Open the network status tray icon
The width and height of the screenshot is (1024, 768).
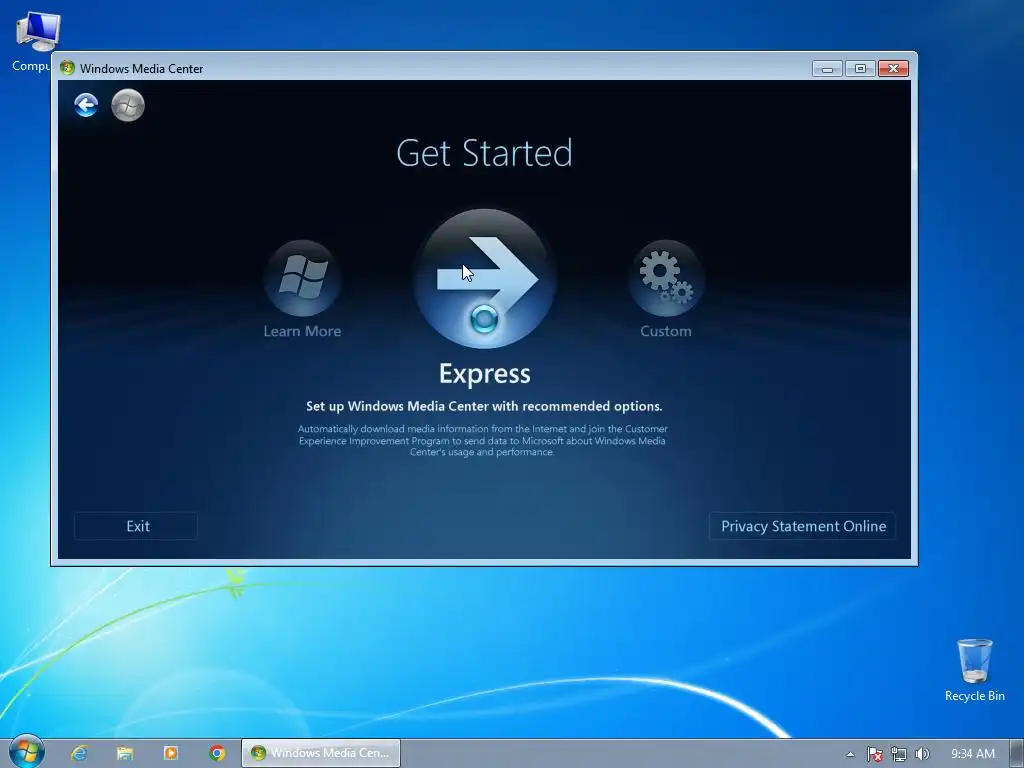point(899,754)
